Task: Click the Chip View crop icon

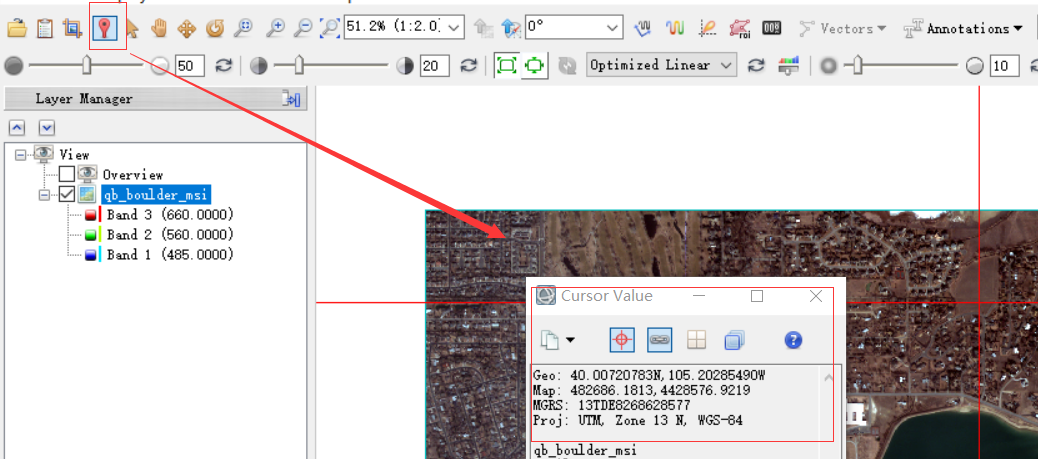Action: pos(71,28)
